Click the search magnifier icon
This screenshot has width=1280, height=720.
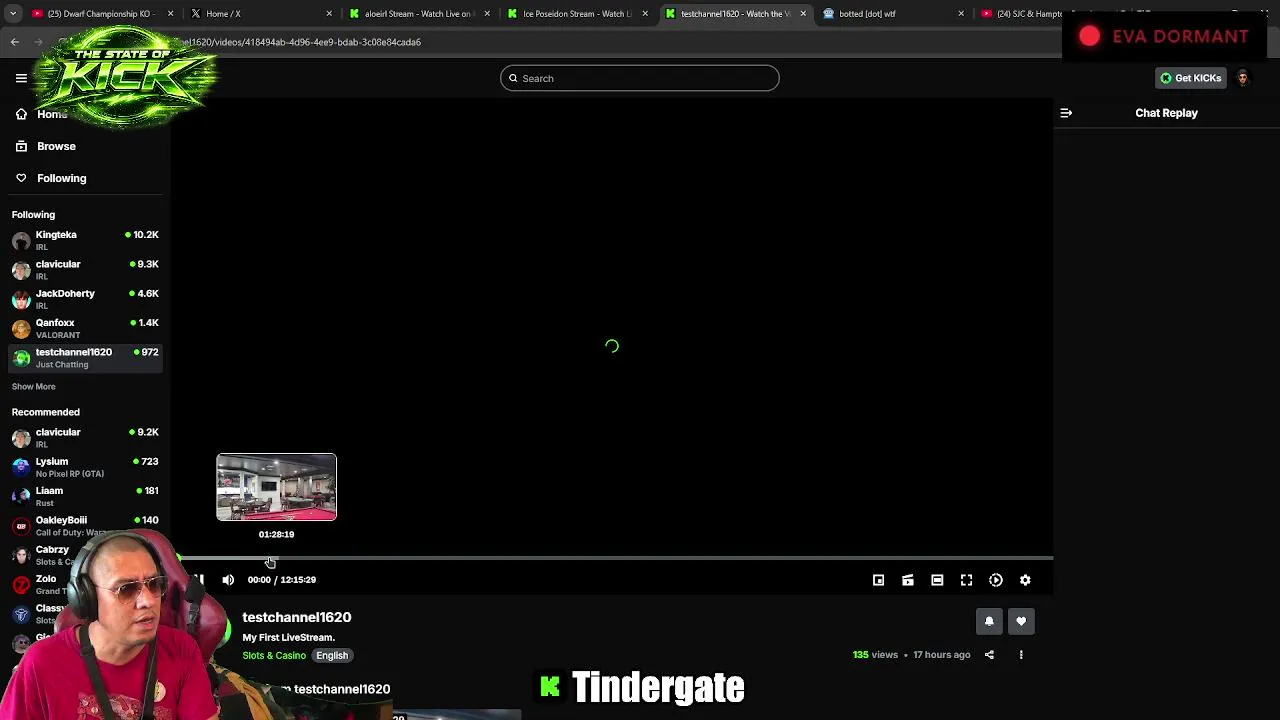click(x=513, y=78)
